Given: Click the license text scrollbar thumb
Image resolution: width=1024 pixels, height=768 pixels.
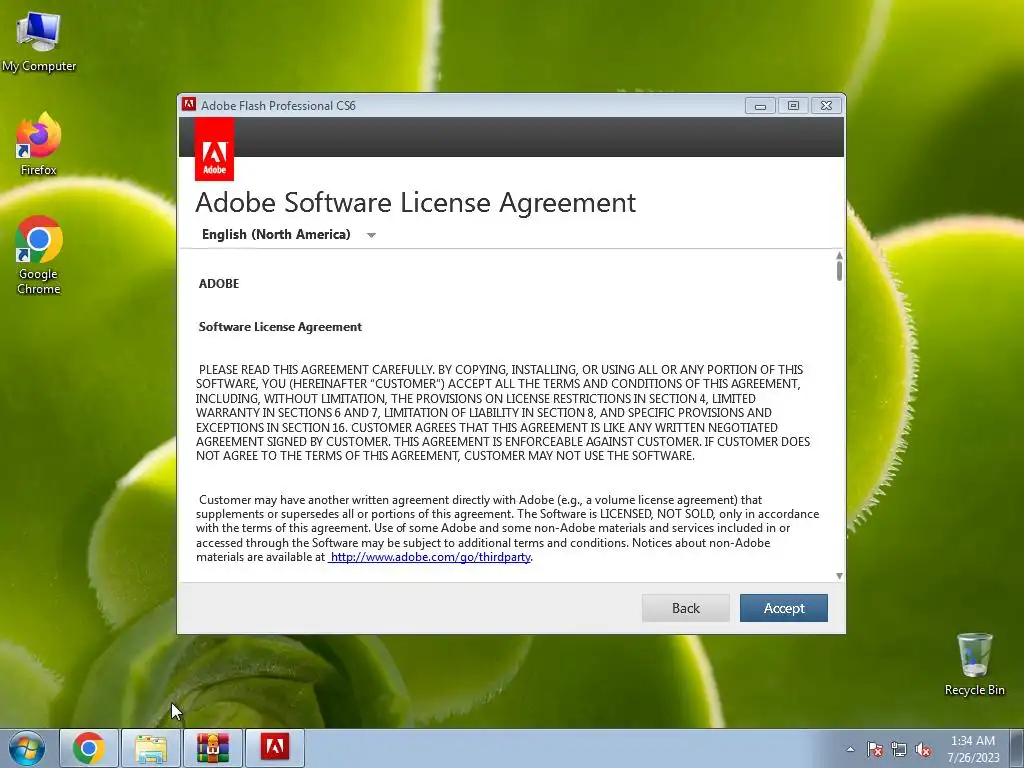Looking at the screenshot, I should coord(839,270).
